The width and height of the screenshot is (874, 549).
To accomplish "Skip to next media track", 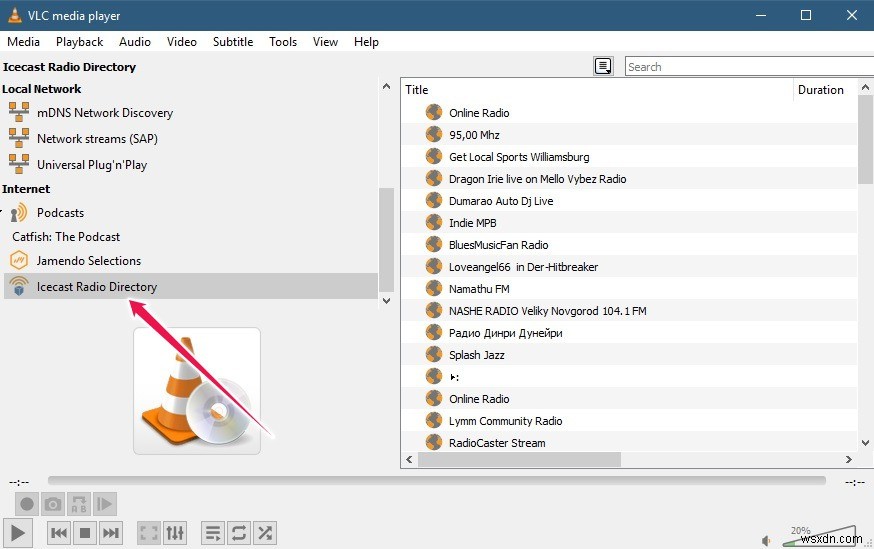I will [x=111, y=533].
